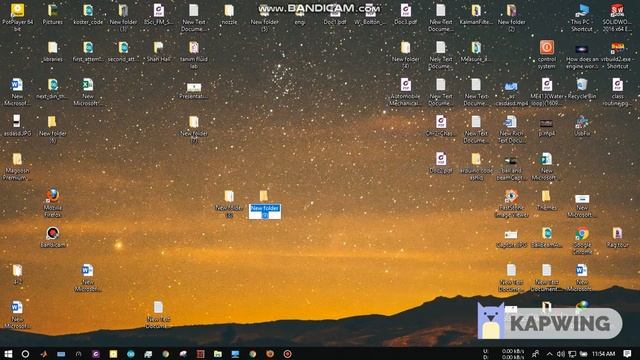Open File Explorer from the taskbar
Image resolution: width=640 pixels, height=360 pixels.
(218, 353)
